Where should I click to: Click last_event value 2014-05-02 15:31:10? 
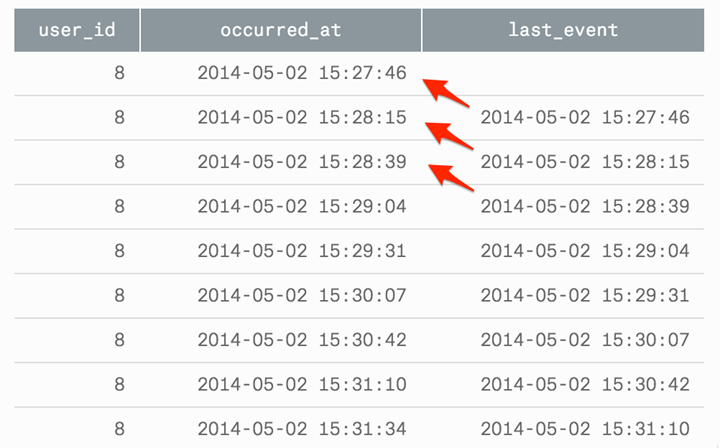tap(585, 429)
